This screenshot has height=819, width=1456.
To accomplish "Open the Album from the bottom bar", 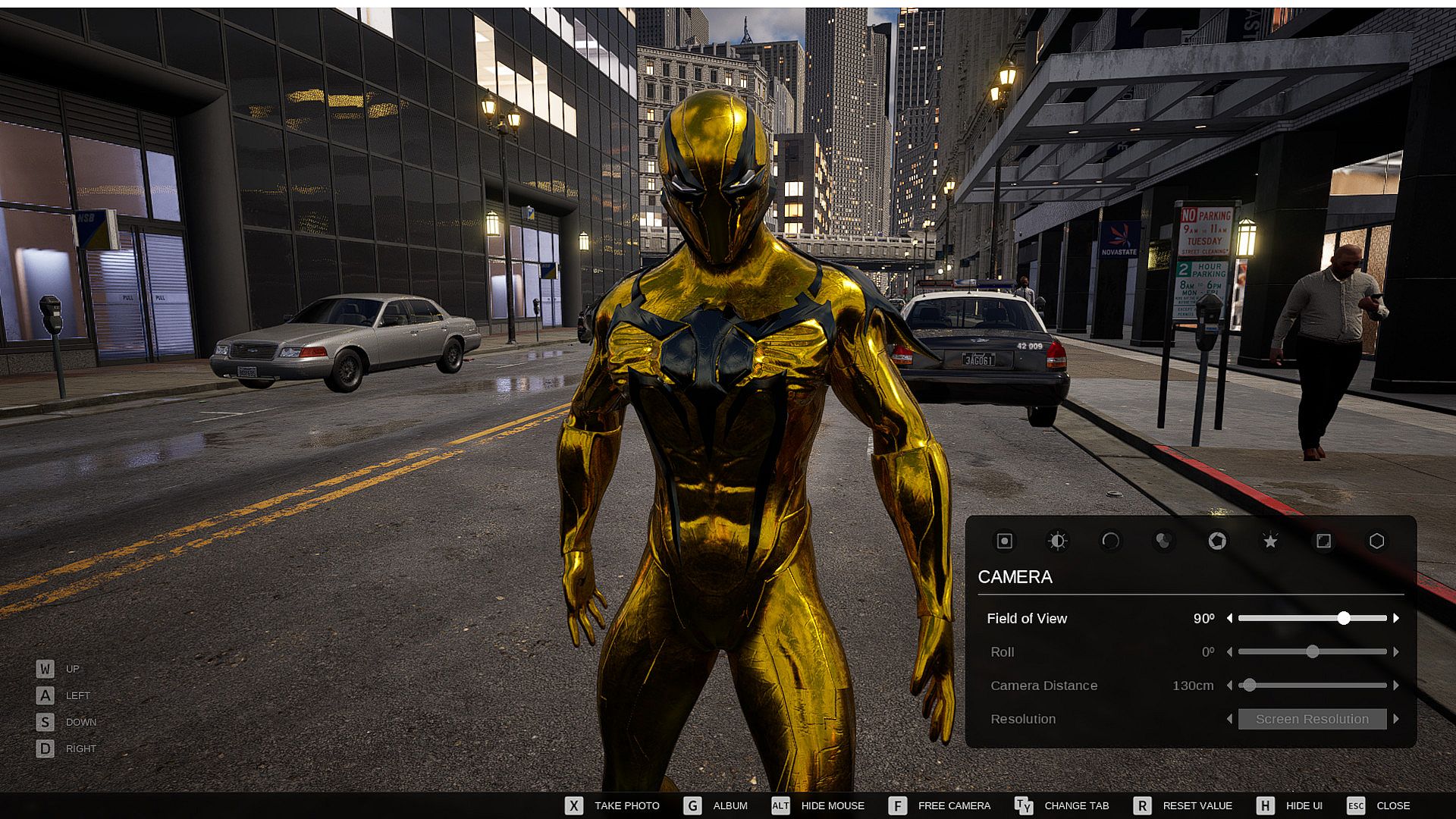I will click(715, 805).
